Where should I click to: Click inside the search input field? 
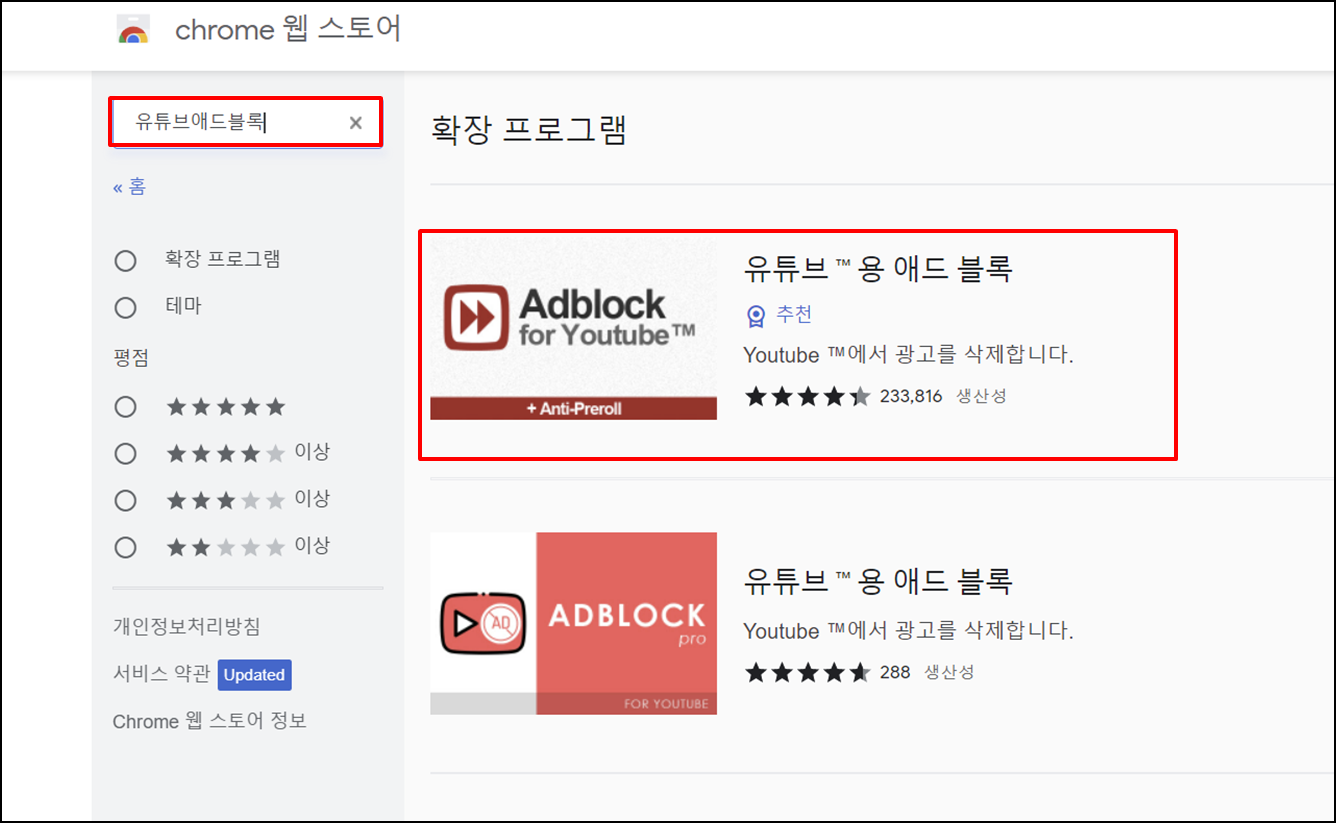[x=230, y=122]
